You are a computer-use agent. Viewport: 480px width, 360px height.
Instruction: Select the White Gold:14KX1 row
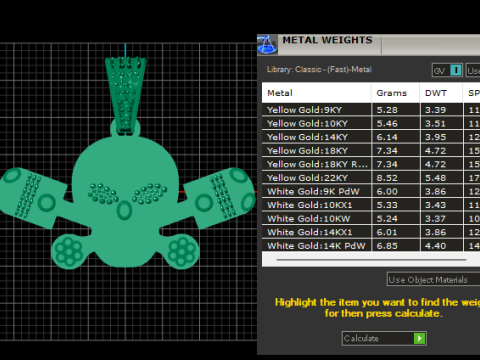[x=371, y=232]
